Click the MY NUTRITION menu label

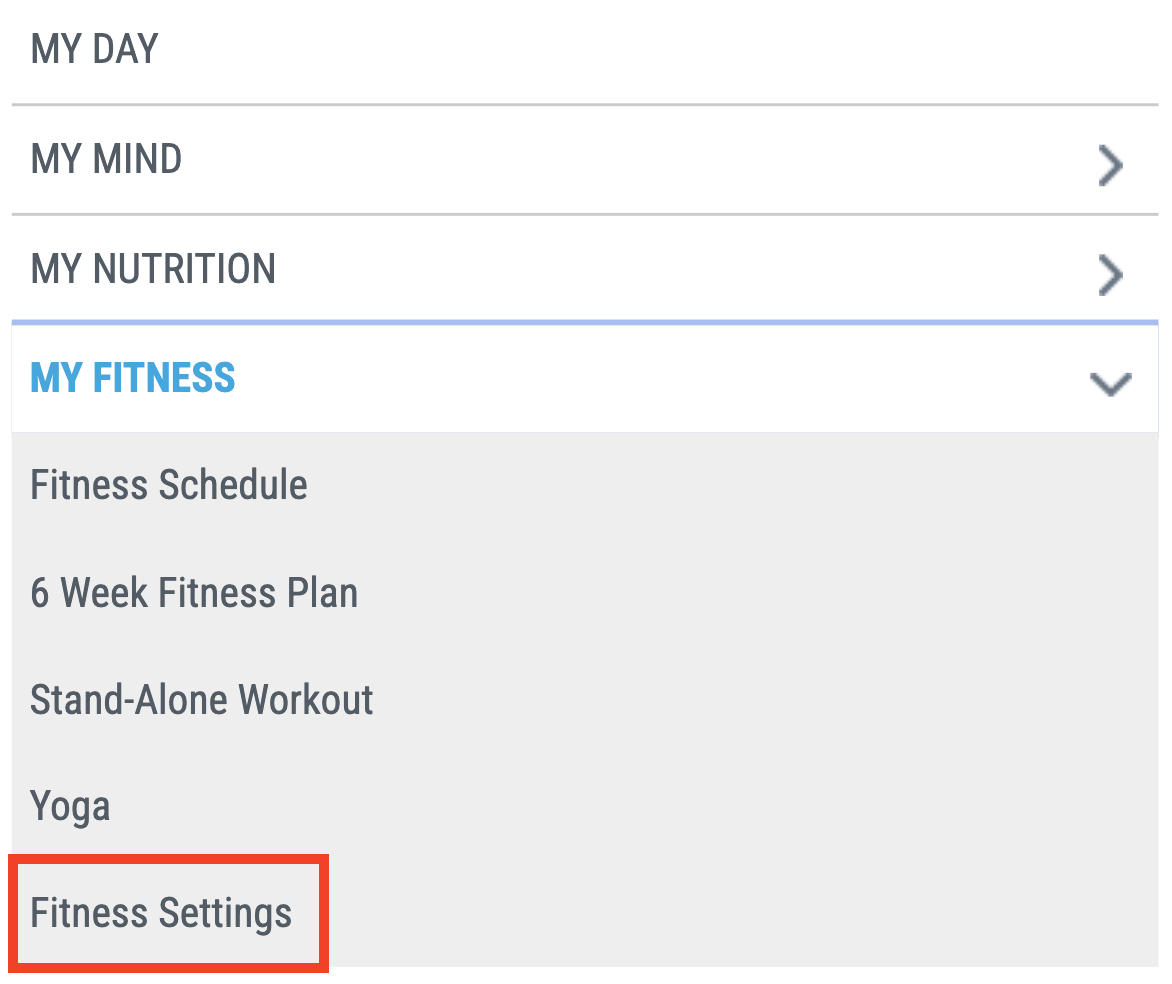tap(153, 269)
